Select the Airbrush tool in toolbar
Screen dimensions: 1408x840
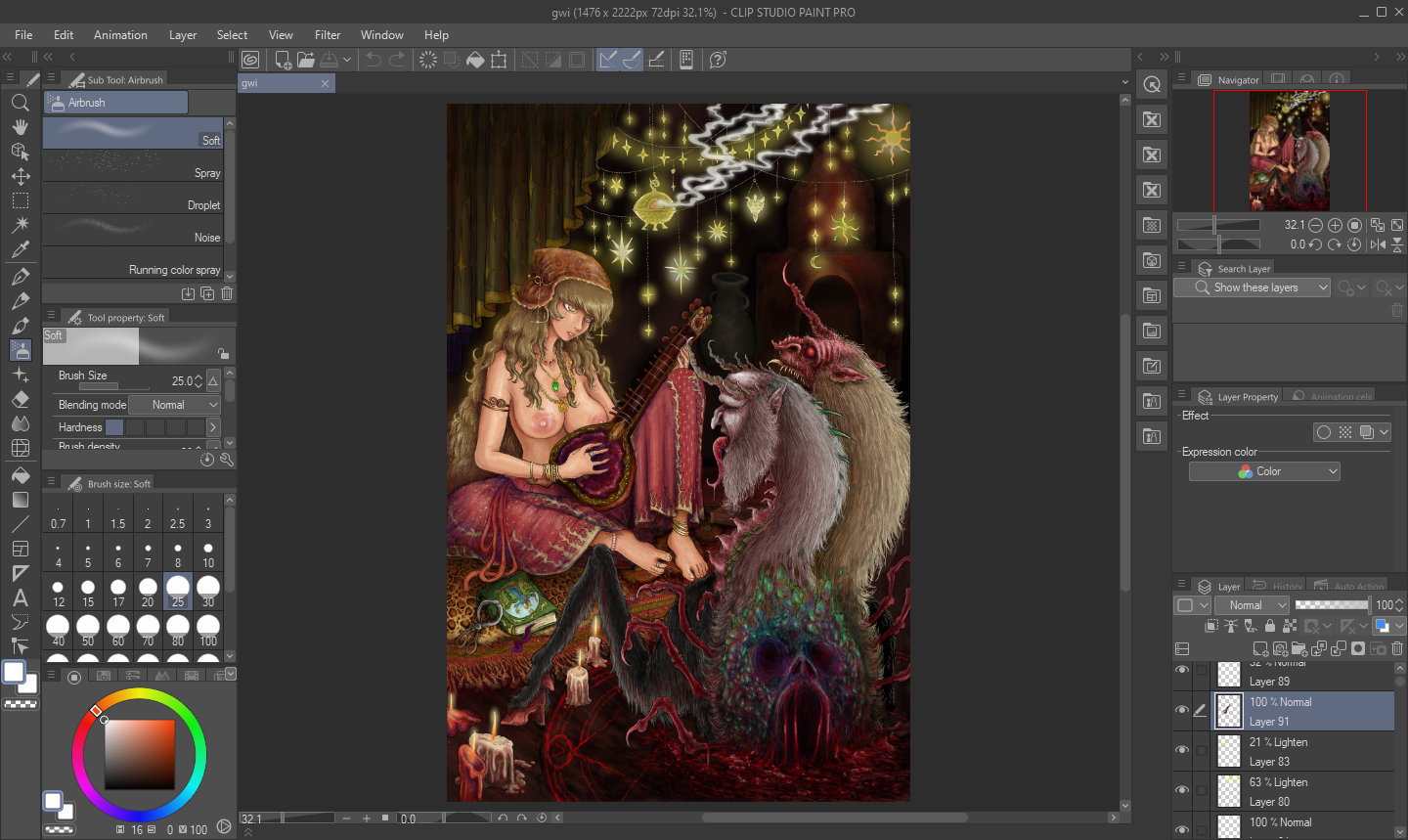pos(20,350)
